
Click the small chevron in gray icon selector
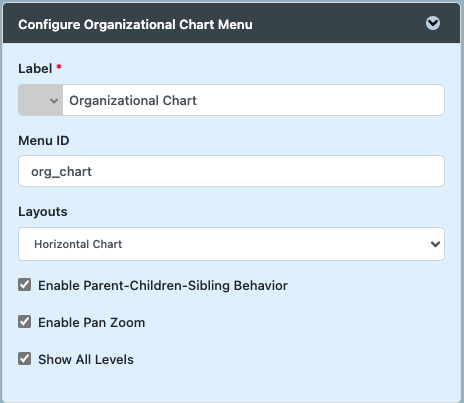click(x=54, y=101)
